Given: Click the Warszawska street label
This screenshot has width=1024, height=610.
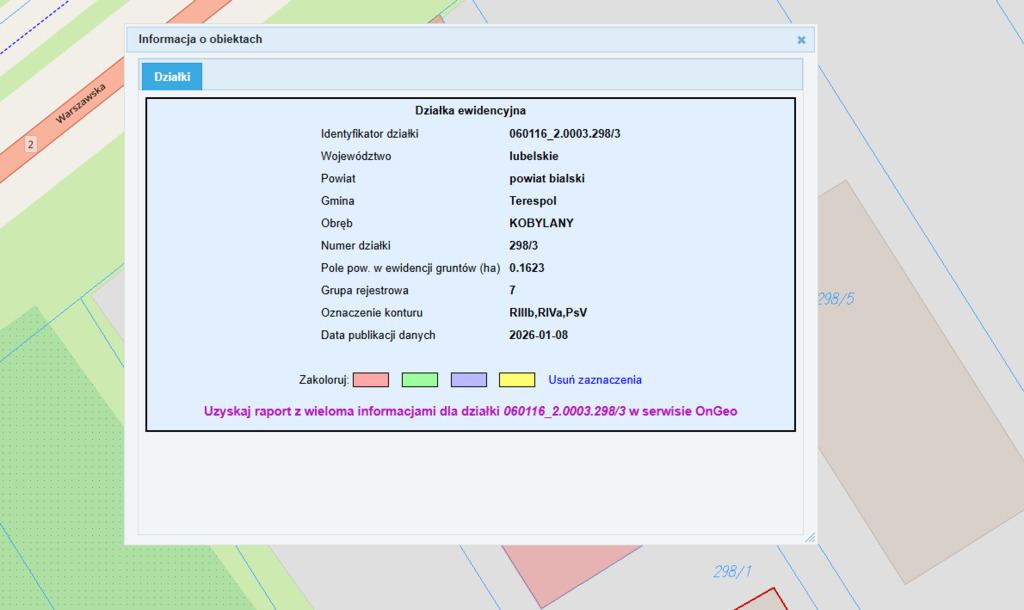Looking at the screenshot, I should [80, 104].
